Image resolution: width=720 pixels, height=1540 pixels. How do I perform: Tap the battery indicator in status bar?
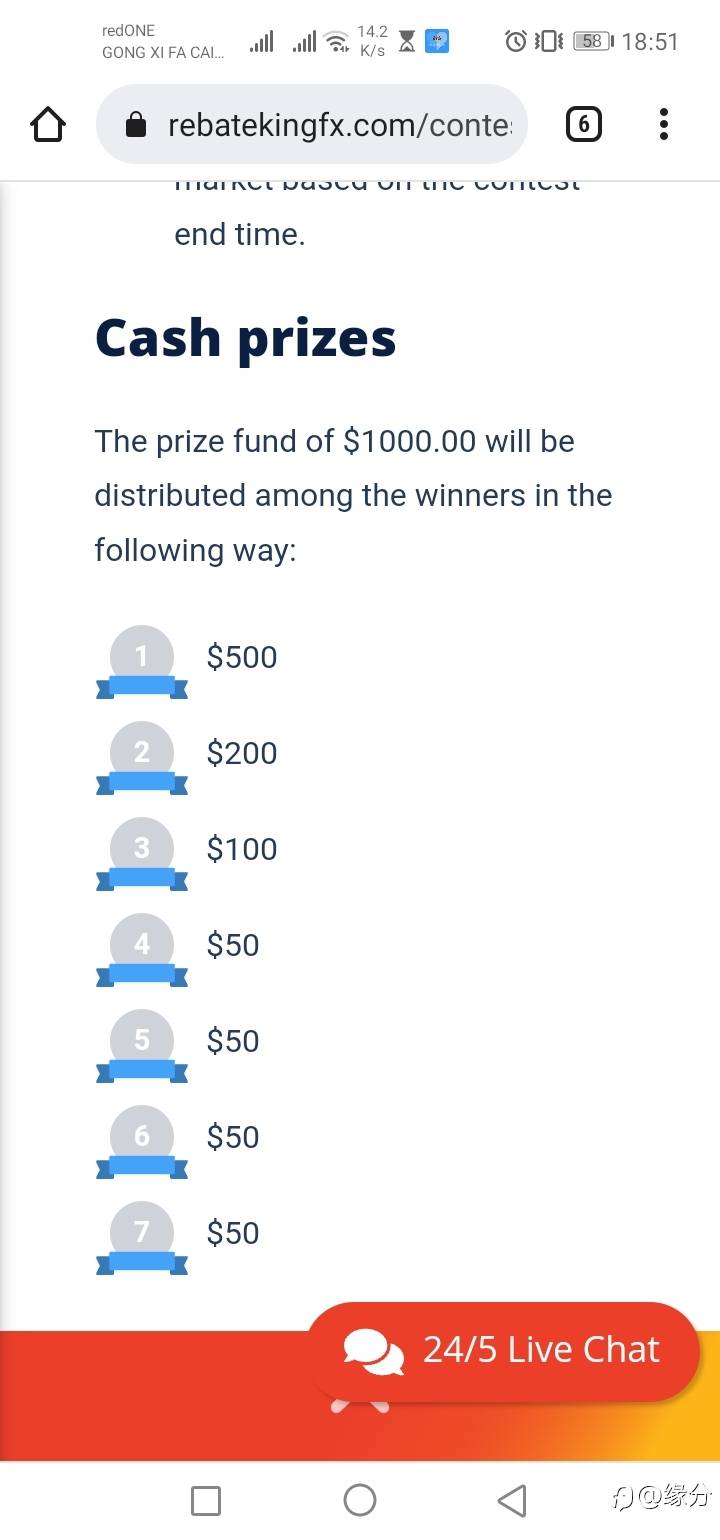click(x=593, y=41)
